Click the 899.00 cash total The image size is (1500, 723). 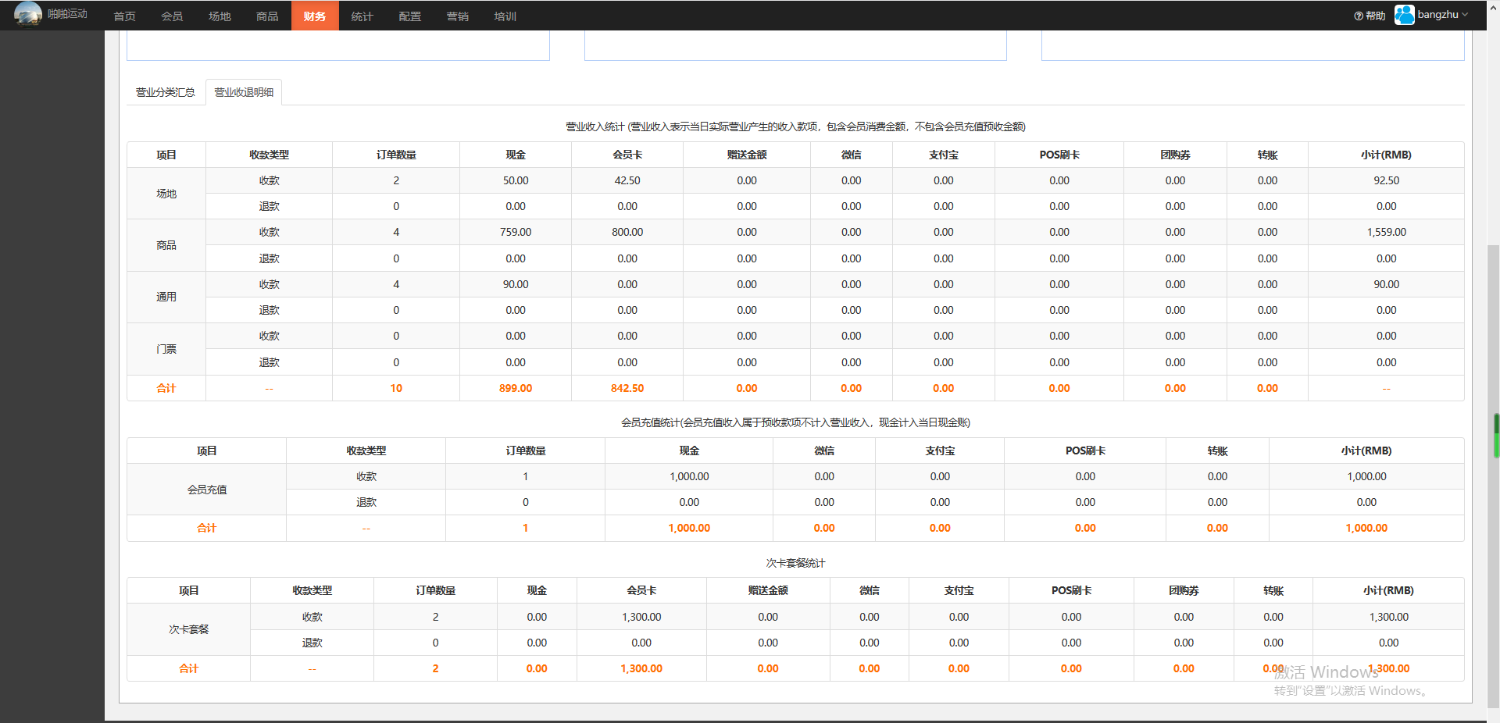pos(515,388)
